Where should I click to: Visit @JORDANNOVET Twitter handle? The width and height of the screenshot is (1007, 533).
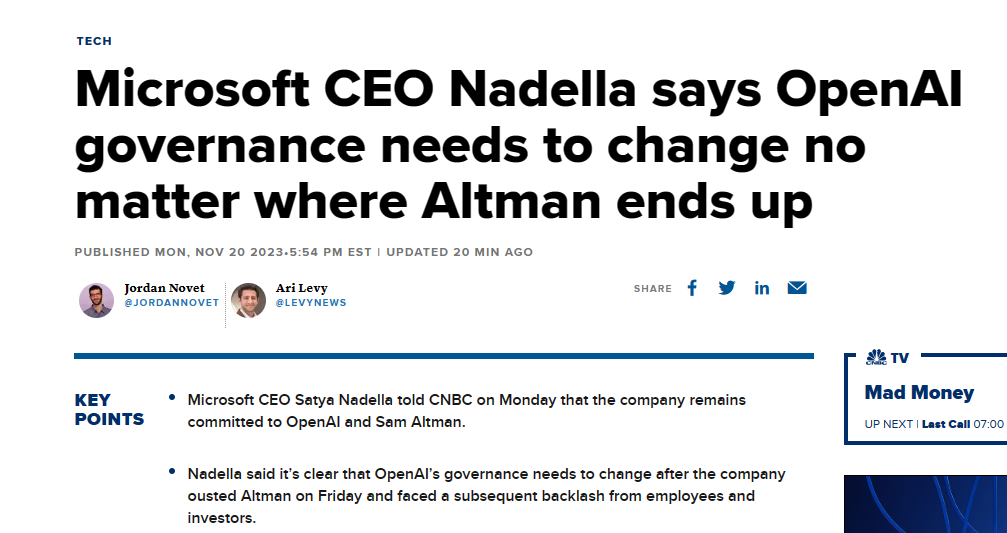(171, 302)
